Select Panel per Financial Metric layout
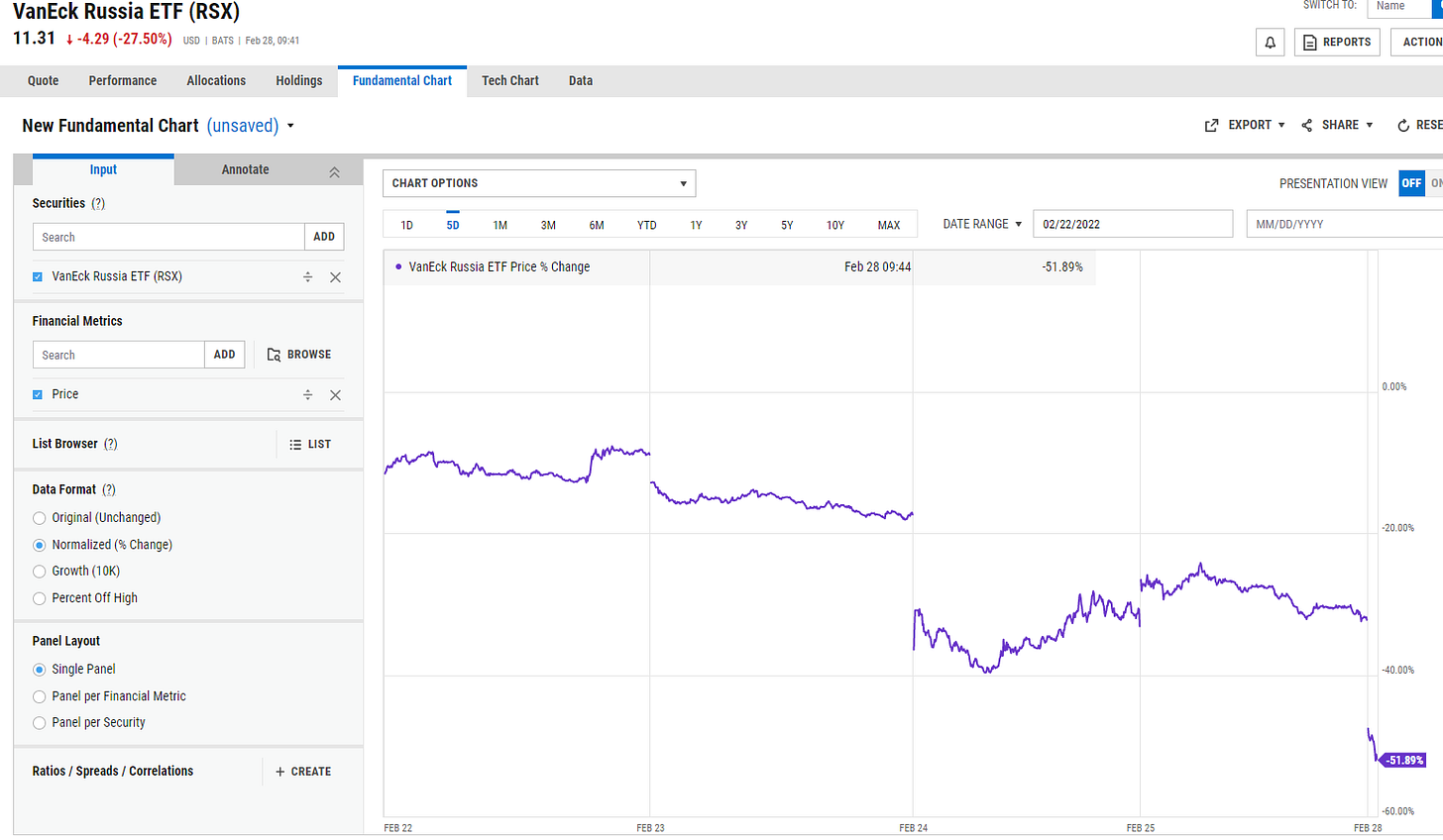This screenshot has width=1443, height=840. tap(40, 696)
